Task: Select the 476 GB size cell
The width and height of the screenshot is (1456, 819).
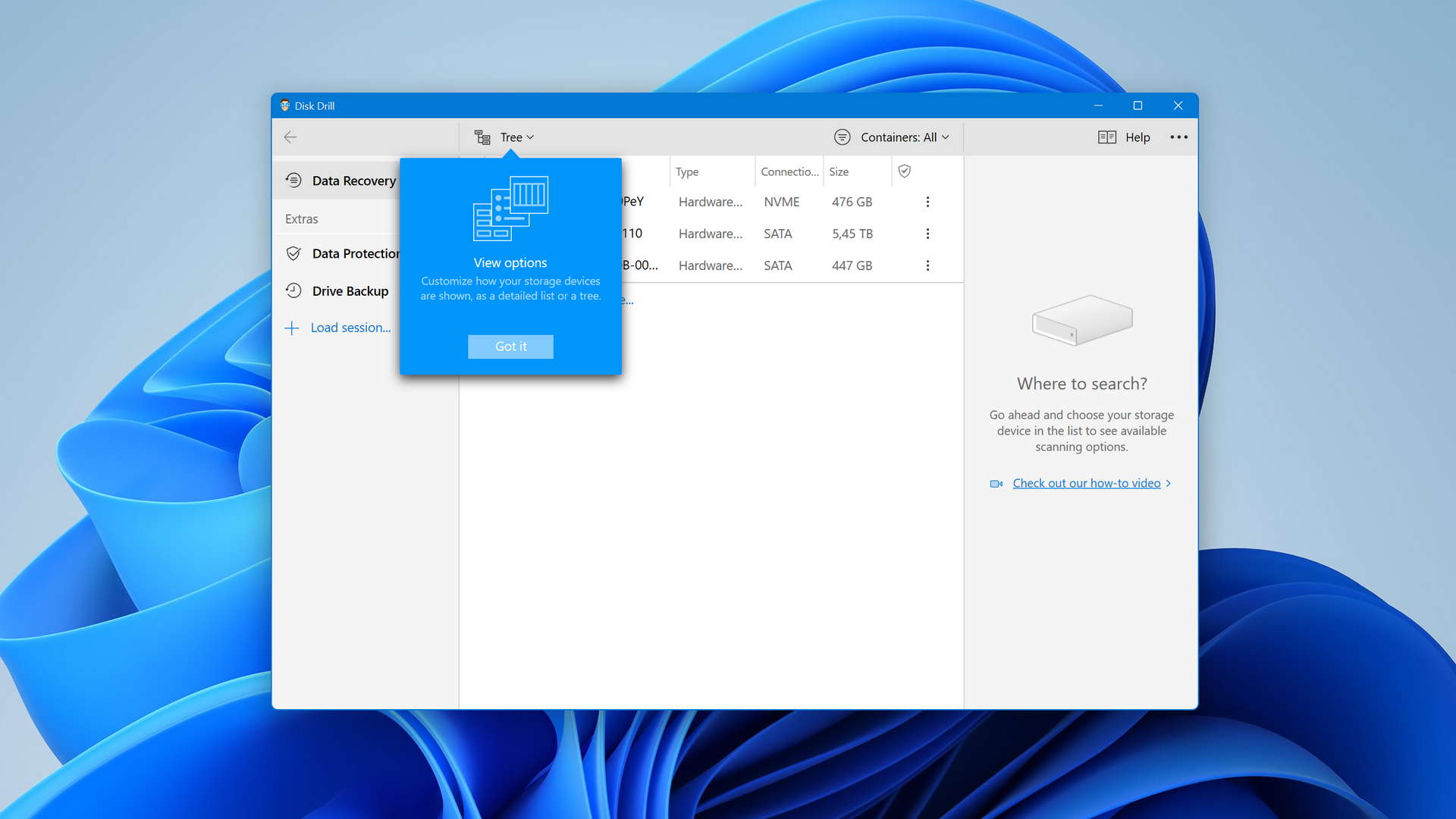Action: click(x=852, y=202)
